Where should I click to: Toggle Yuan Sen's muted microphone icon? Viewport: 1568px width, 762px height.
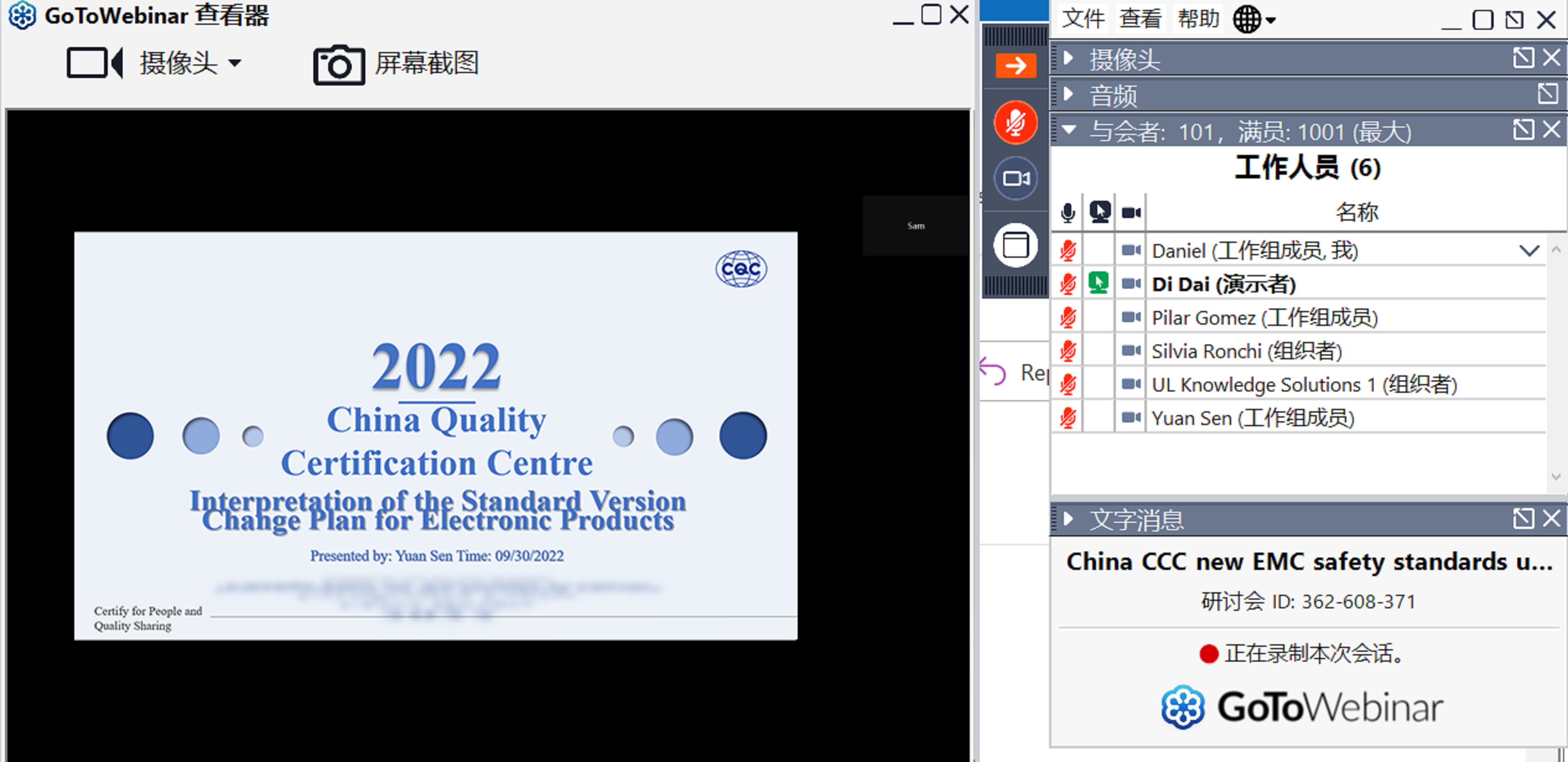(x=1068, y=418)
